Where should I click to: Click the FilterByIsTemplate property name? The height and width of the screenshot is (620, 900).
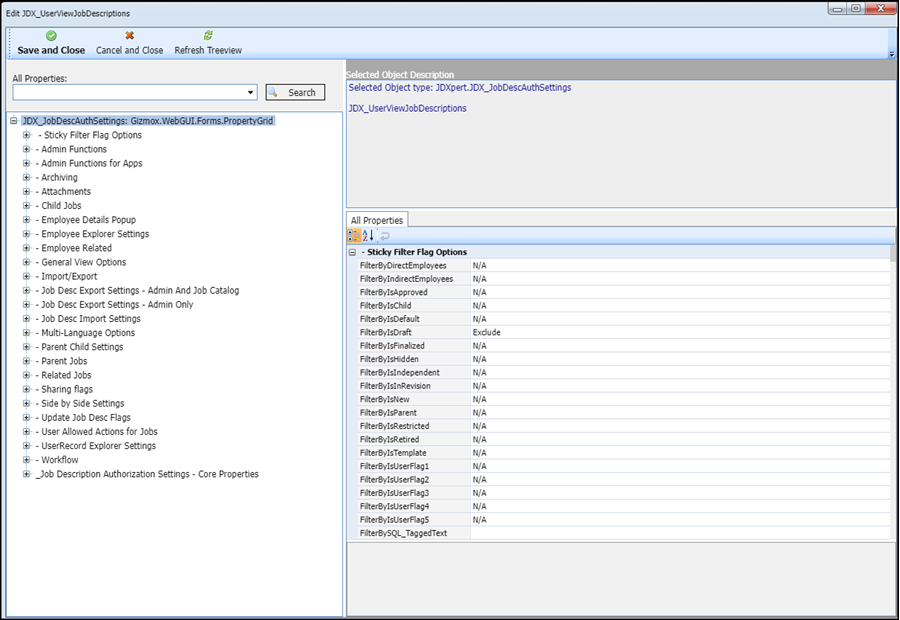(393, 452)
